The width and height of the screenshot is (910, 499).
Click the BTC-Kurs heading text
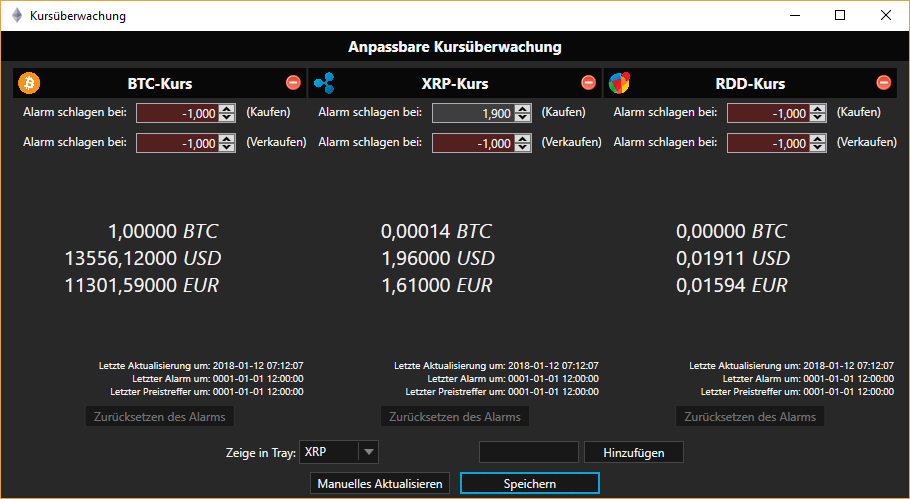click(160, 84)
